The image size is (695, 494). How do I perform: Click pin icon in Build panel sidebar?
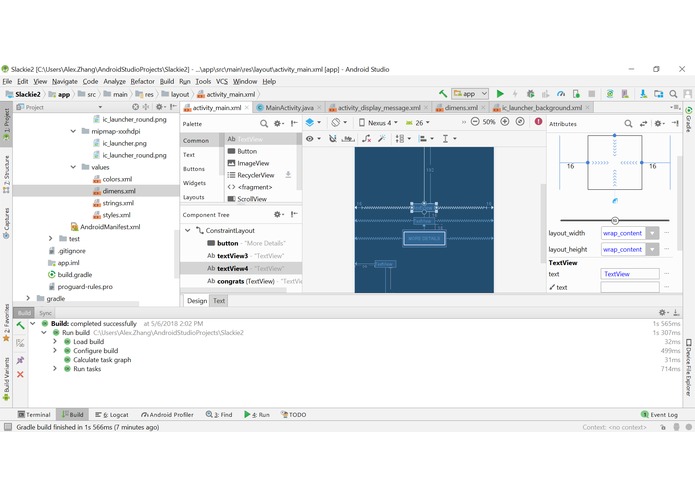point(20,360)
